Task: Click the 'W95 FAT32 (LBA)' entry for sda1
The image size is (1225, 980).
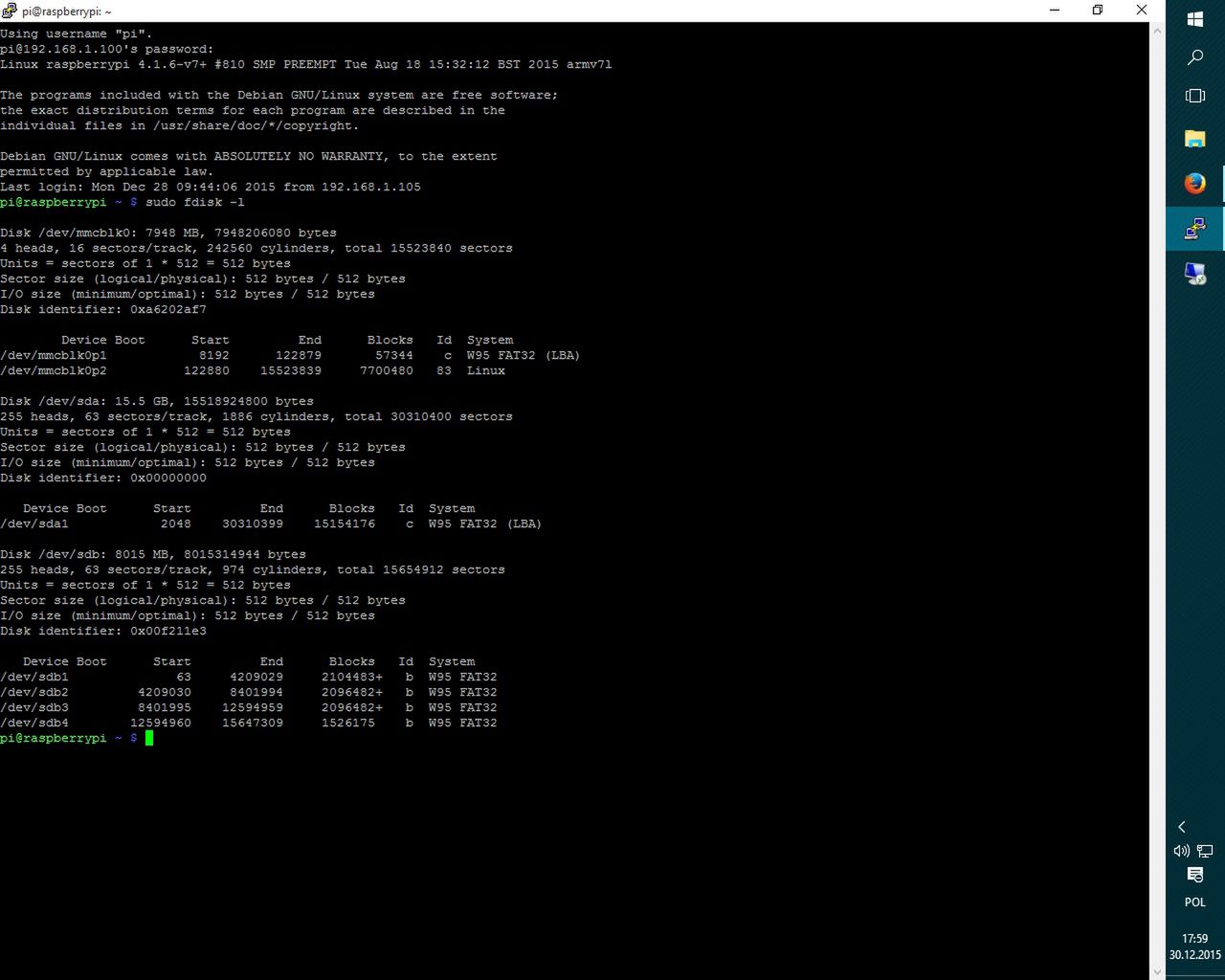Action: pyautogui.click(x=485, y=524)
